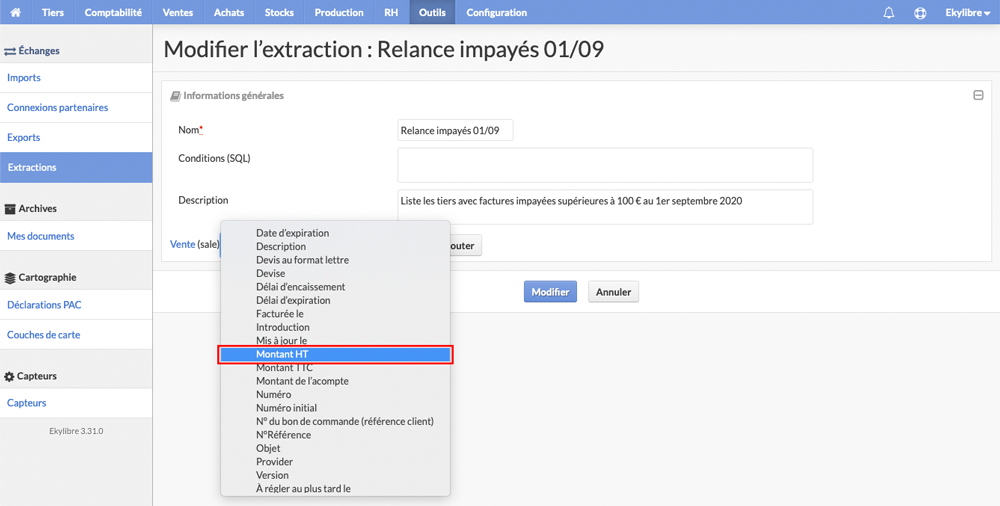Go to Imports in sidebar

(x=76, y=78)
